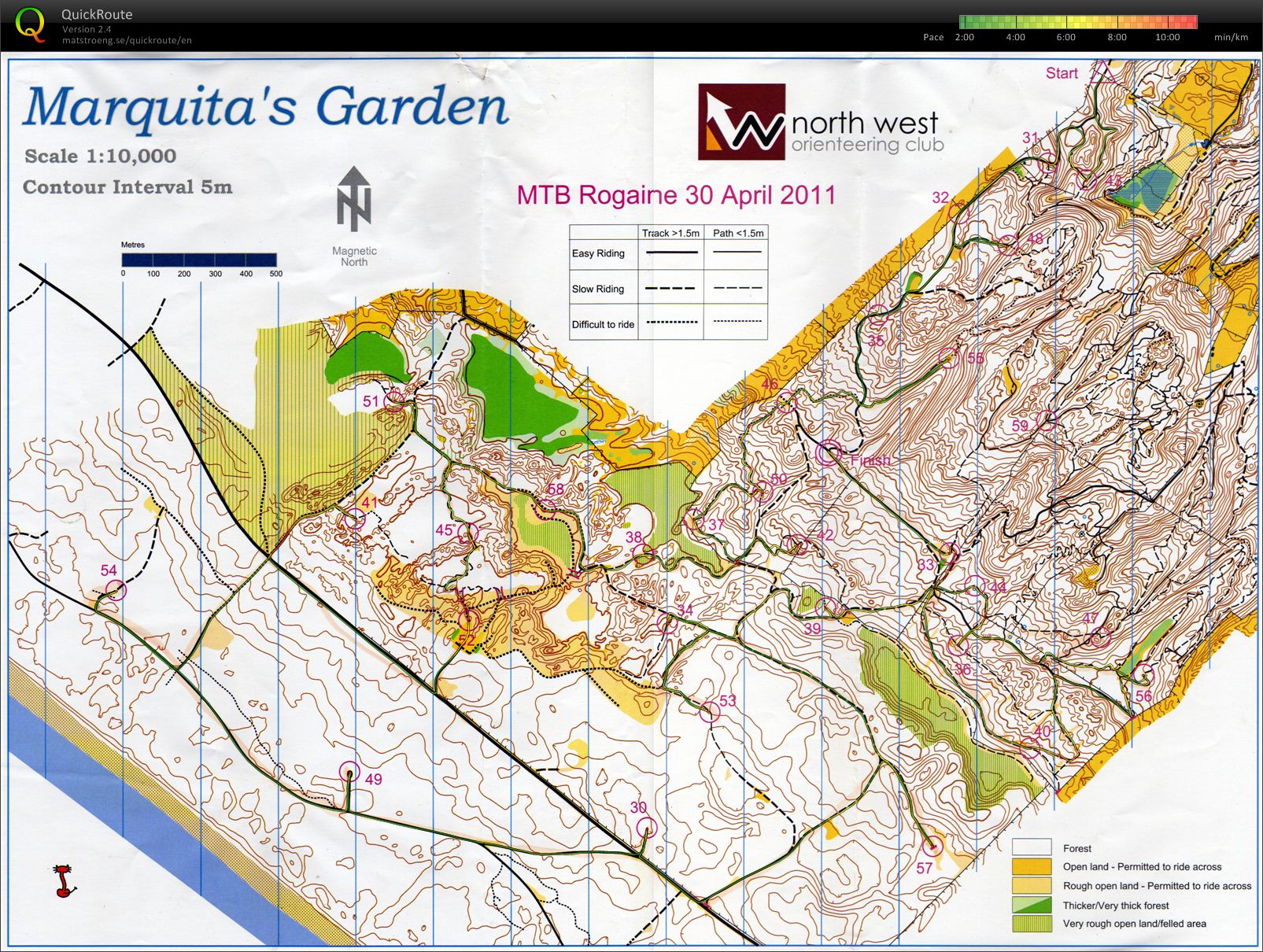Viewport: 1263px width, 952px height.
Task: Click the pace color gradient scale
Action: click(x=1078, y=22)
